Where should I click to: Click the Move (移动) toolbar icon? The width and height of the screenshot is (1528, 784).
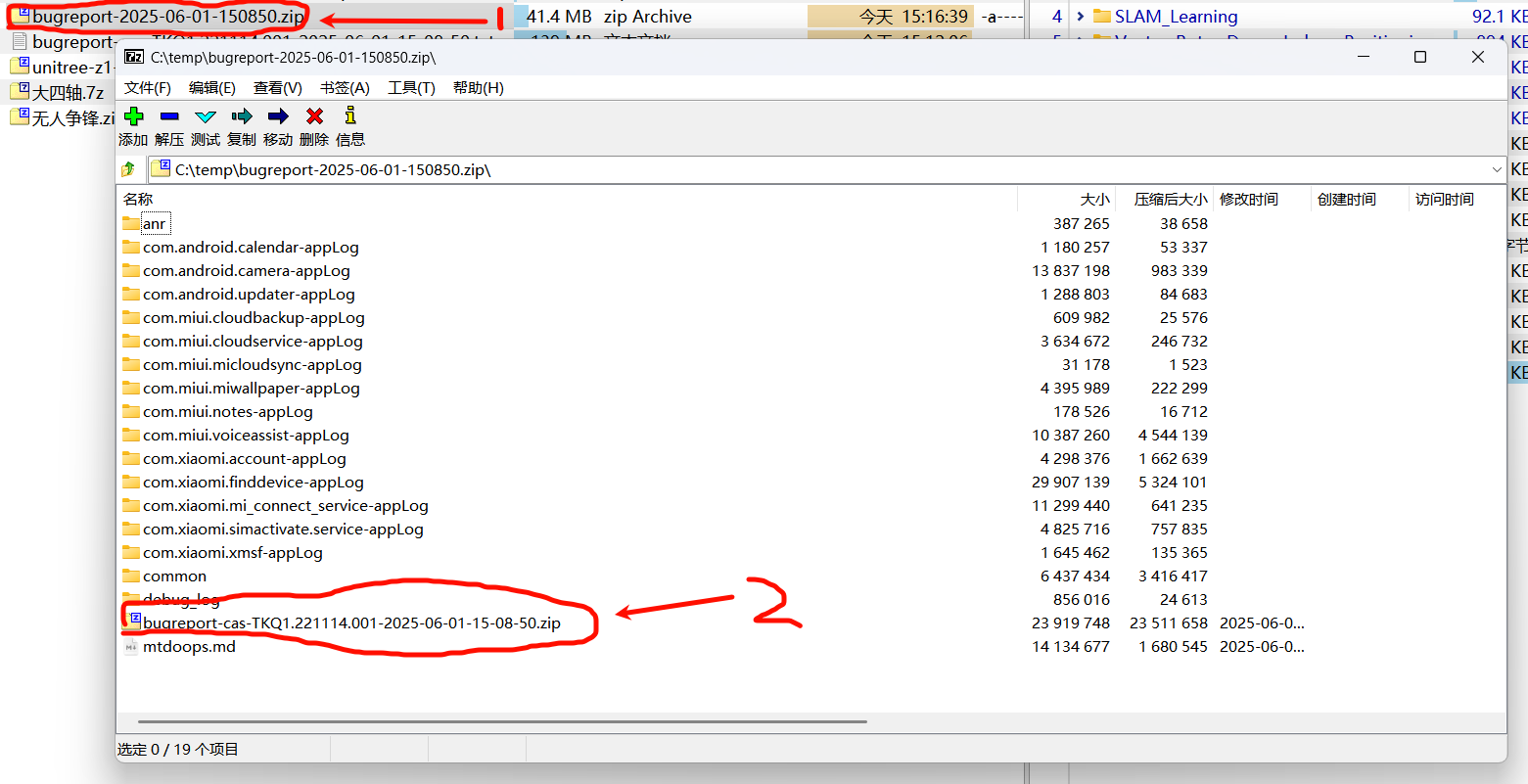(278, 116)
